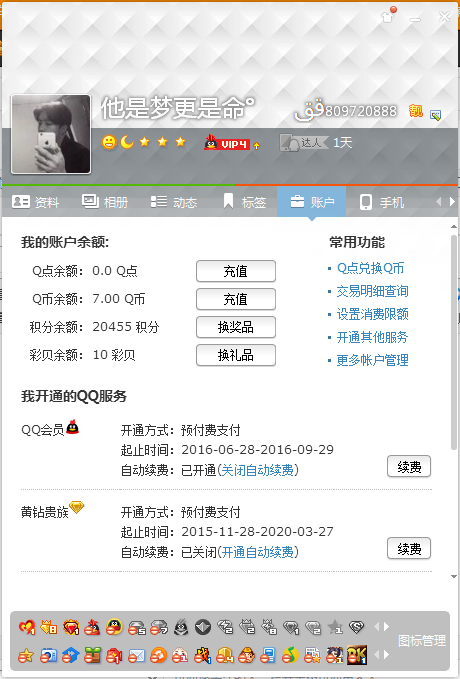The width and height of the screenshot is (460, 679).
Task: Click the blue camera album icon
Action: pos(49,656)
